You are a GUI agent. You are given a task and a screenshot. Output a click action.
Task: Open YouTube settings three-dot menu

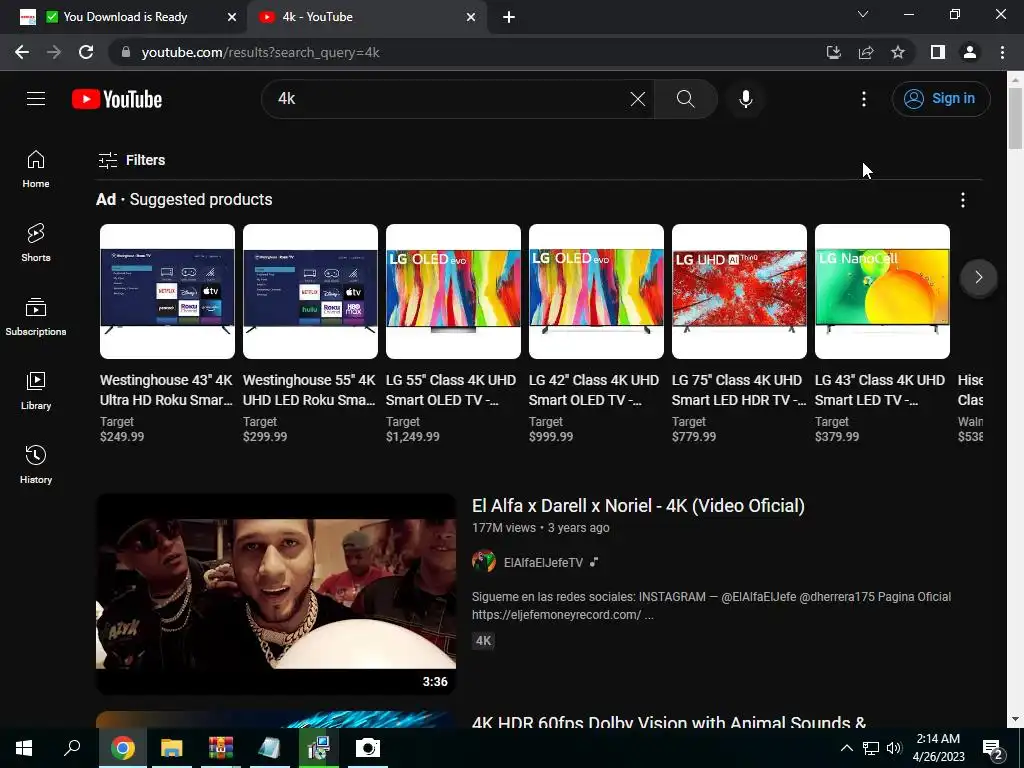coord(863,99)
